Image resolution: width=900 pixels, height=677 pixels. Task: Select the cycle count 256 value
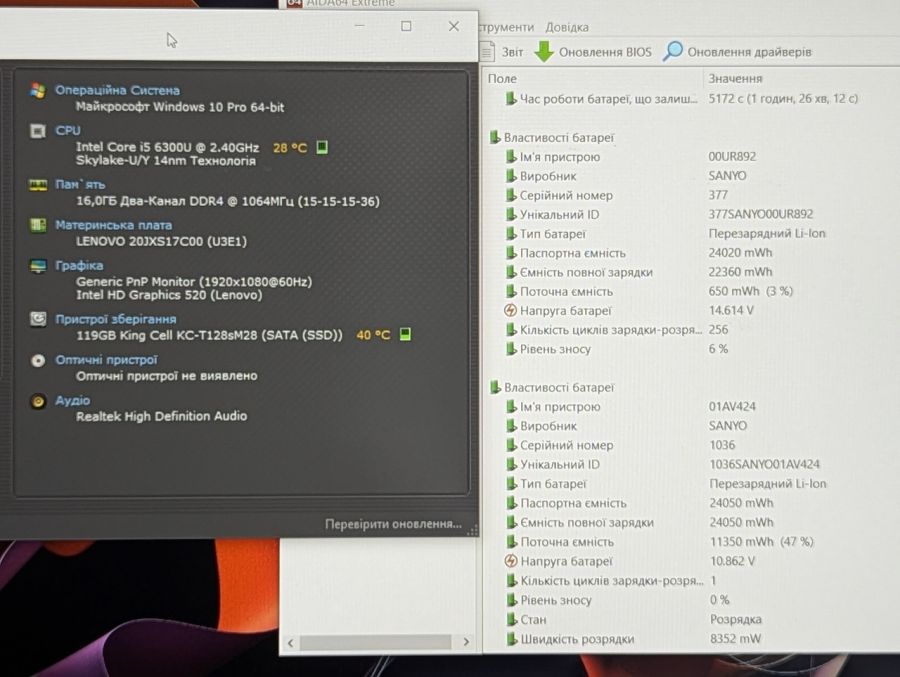tap(718, 330)
